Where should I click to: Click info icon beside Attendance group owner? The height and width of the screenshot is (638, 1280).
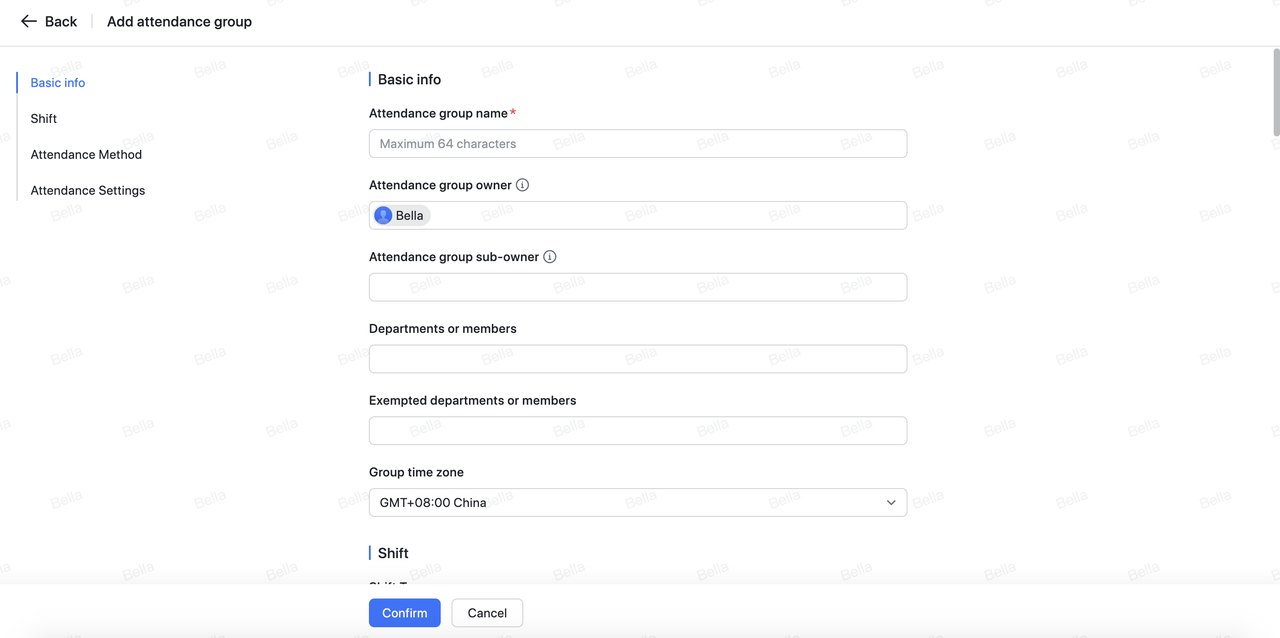click(x=522, y=185)
